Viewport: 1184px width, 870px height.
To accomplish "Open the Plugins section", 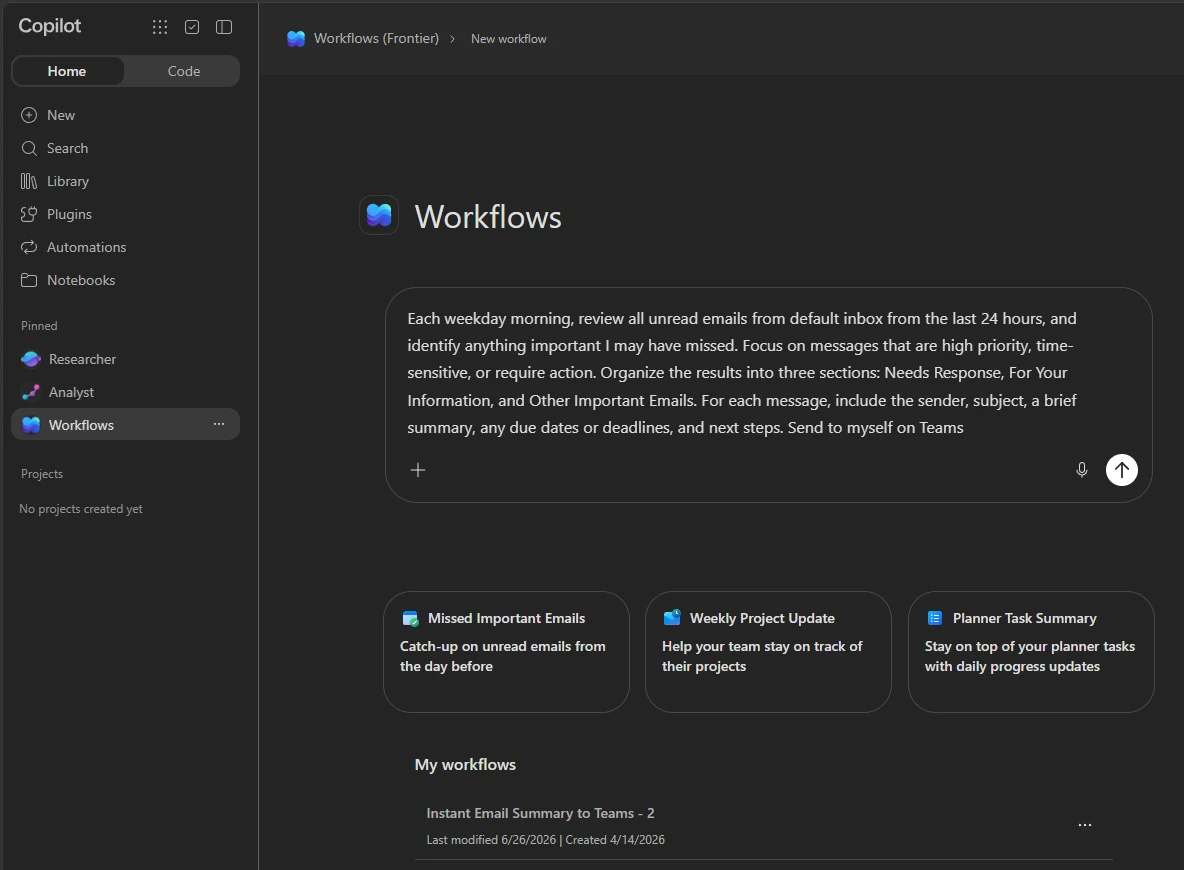I will pos(125,214).
